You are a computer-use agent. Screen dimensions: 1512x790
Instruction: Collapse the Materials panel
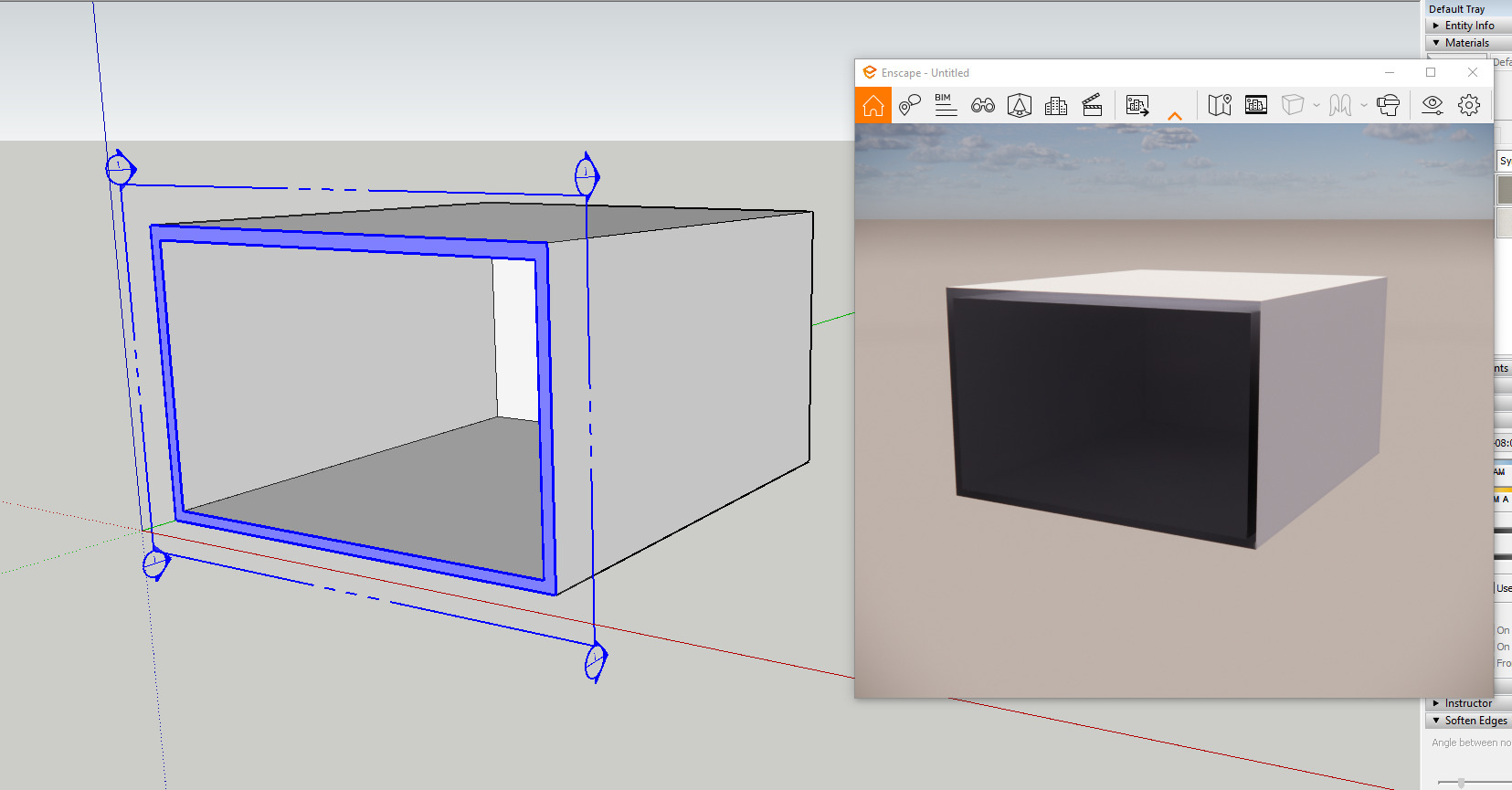1466,43
